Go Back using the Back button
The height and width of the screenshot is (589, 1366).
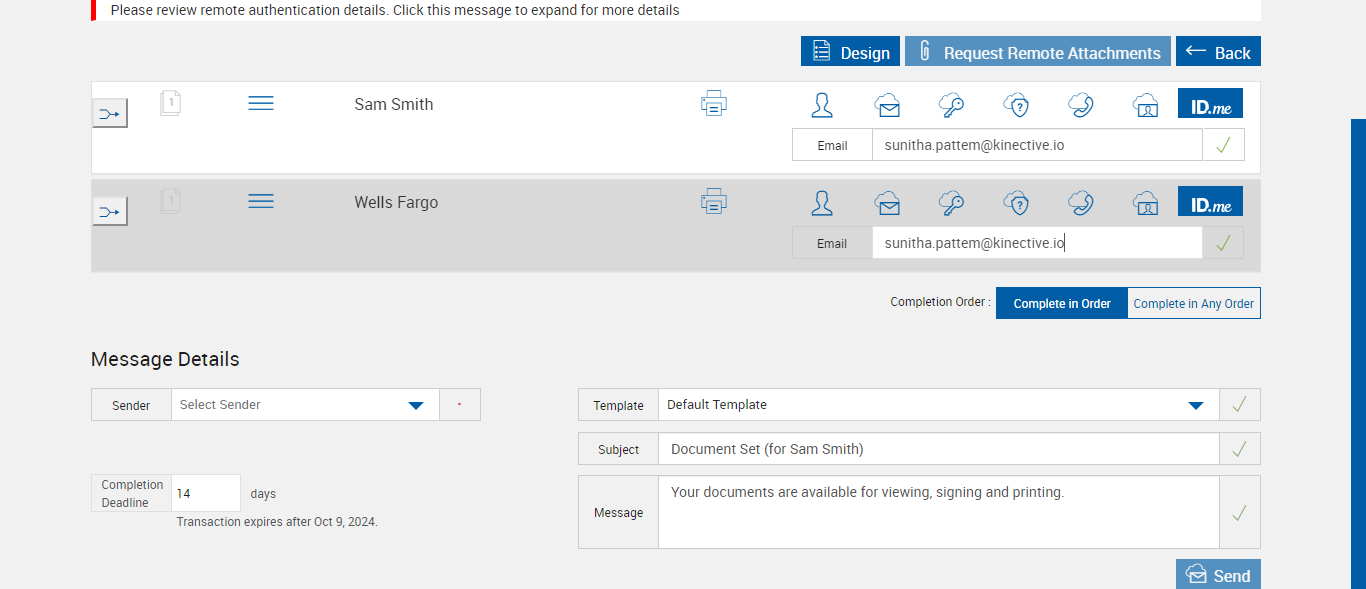[1218, 52]
